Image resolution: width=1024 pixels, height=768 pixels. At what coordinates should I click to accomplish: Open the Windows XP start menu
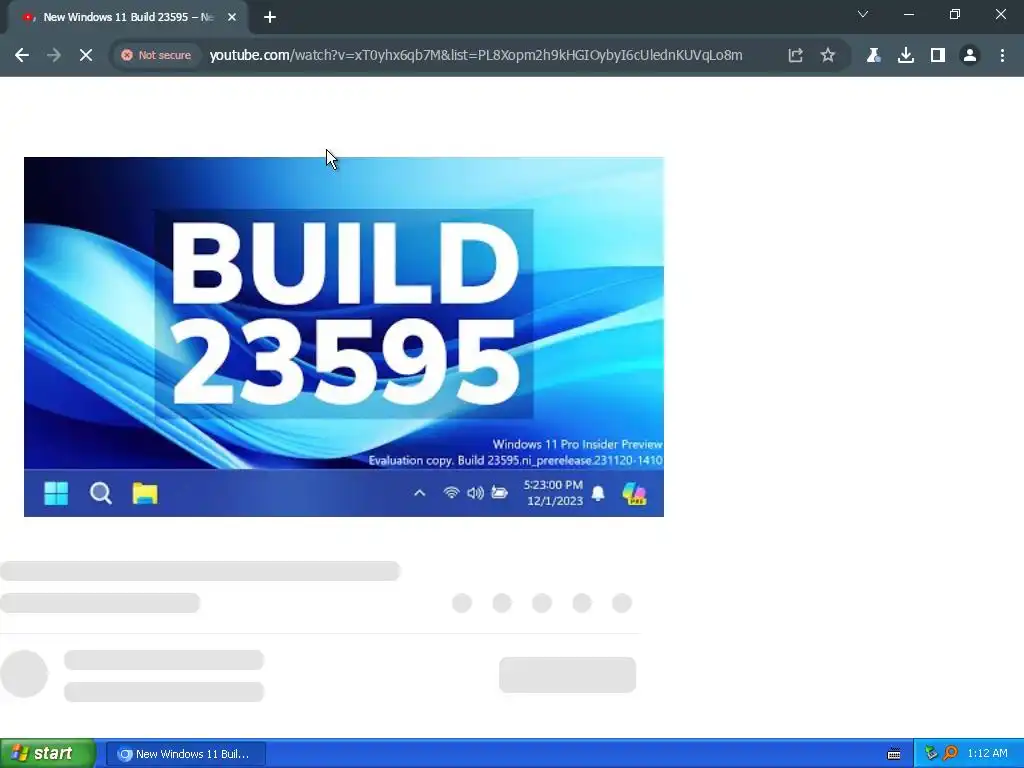[x=48, y=754]
